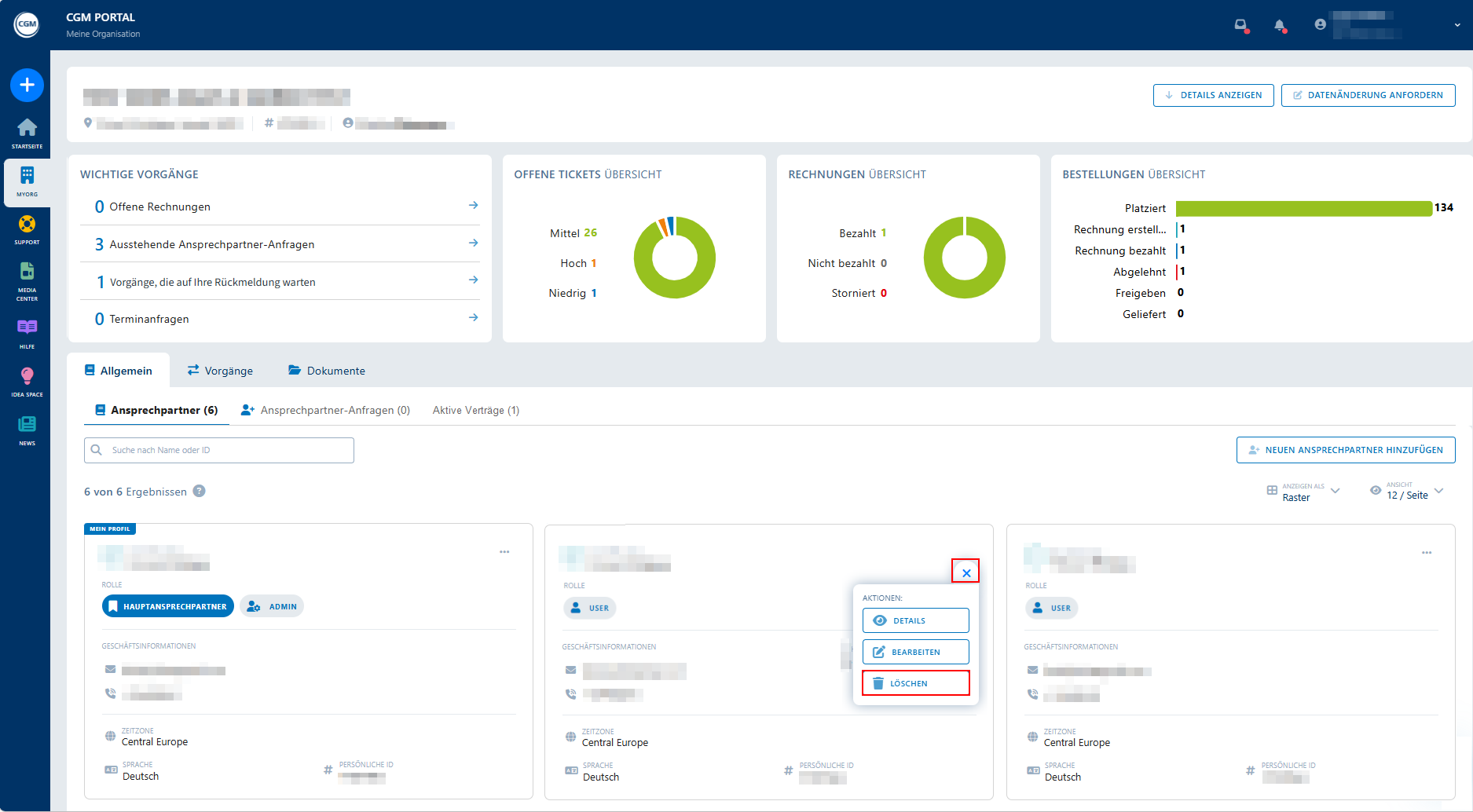Click in the Suche nach Name oder ID field

point(219,450)
